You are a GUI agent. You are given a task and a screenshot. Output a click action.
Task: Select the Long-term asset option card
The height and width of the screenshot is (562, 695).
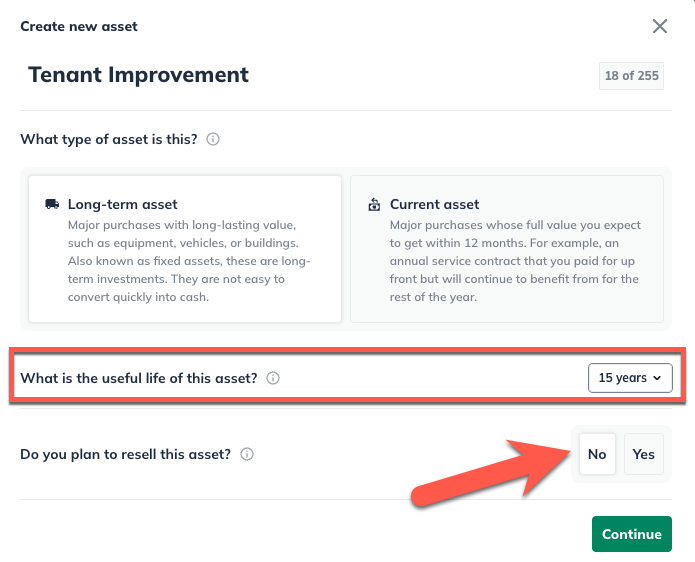pyautogui.click(x=185, y=249)
